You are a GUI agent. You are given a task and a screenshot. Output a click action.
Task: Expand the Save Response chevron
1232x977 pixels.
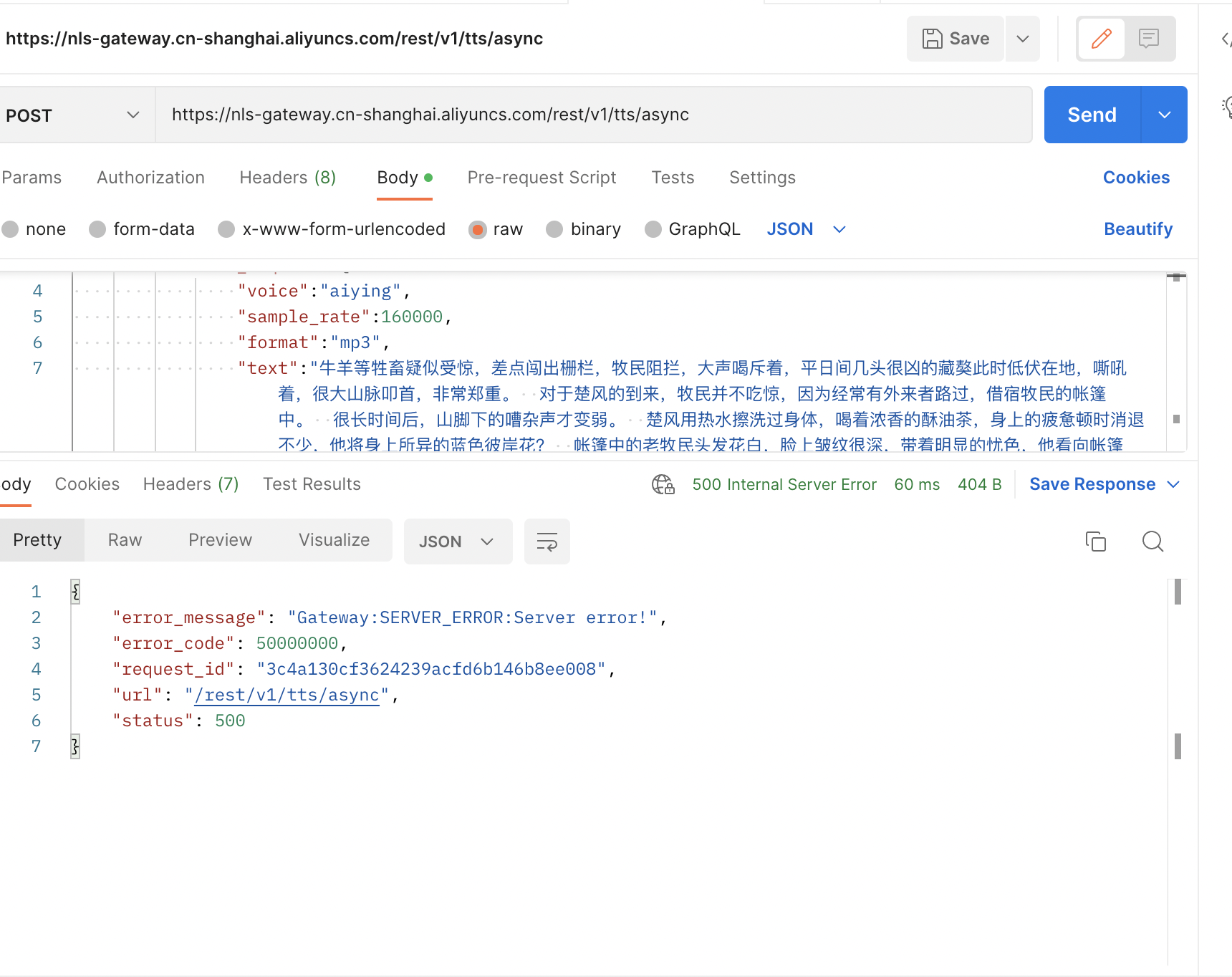click(1173, 485)
